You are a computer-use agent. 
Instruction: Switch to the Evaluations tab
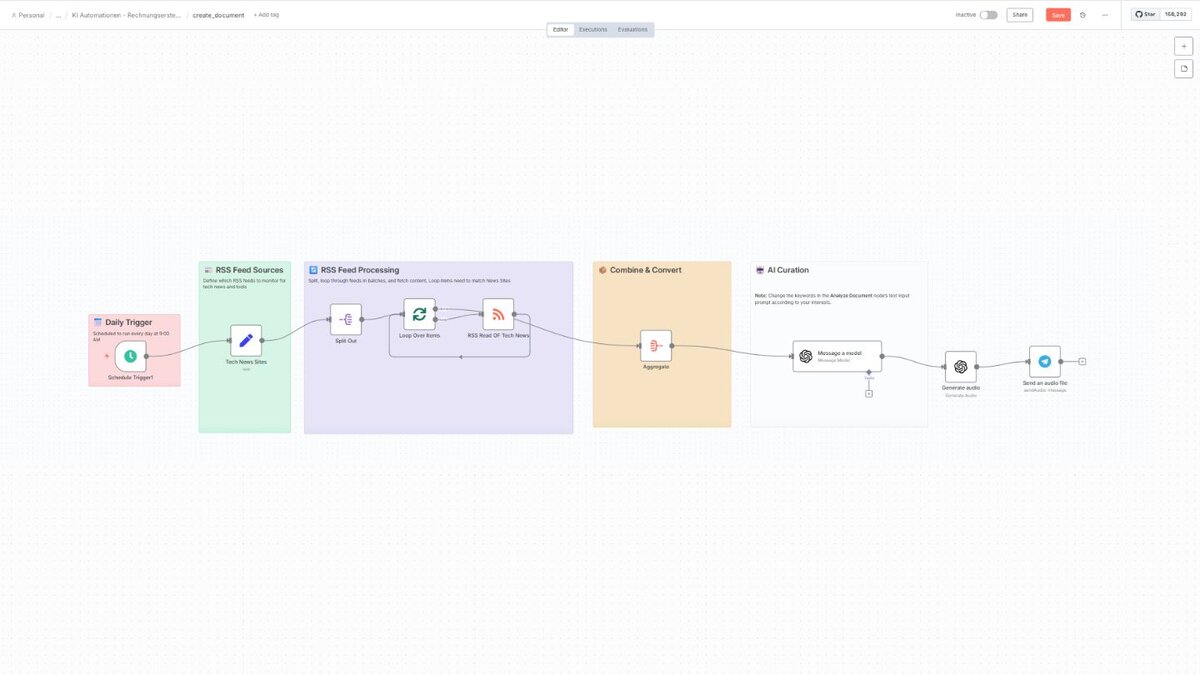632,30
